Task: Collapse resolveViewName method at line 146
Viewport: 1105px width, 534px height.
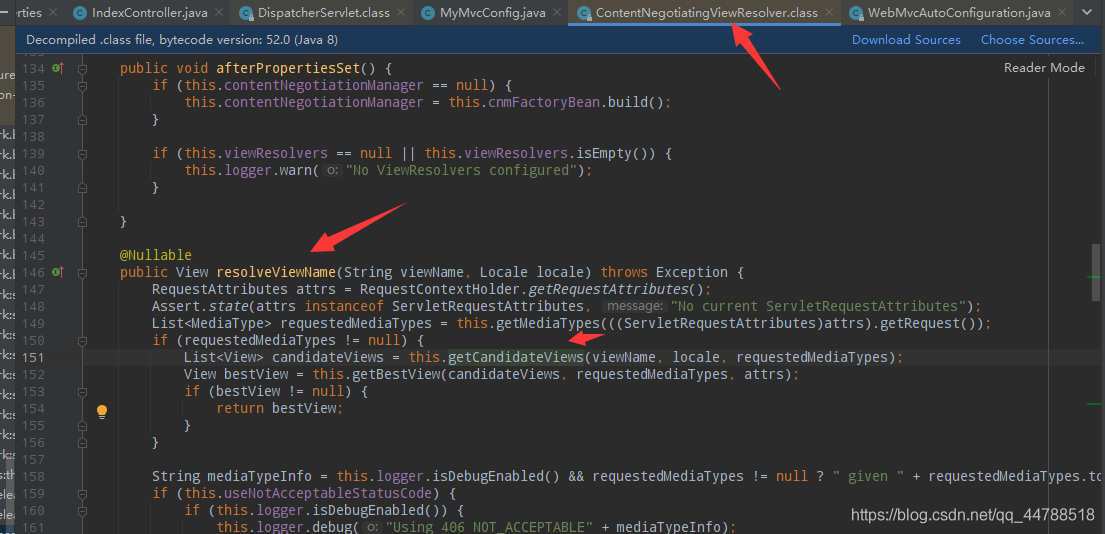Action: pos(82,273)
